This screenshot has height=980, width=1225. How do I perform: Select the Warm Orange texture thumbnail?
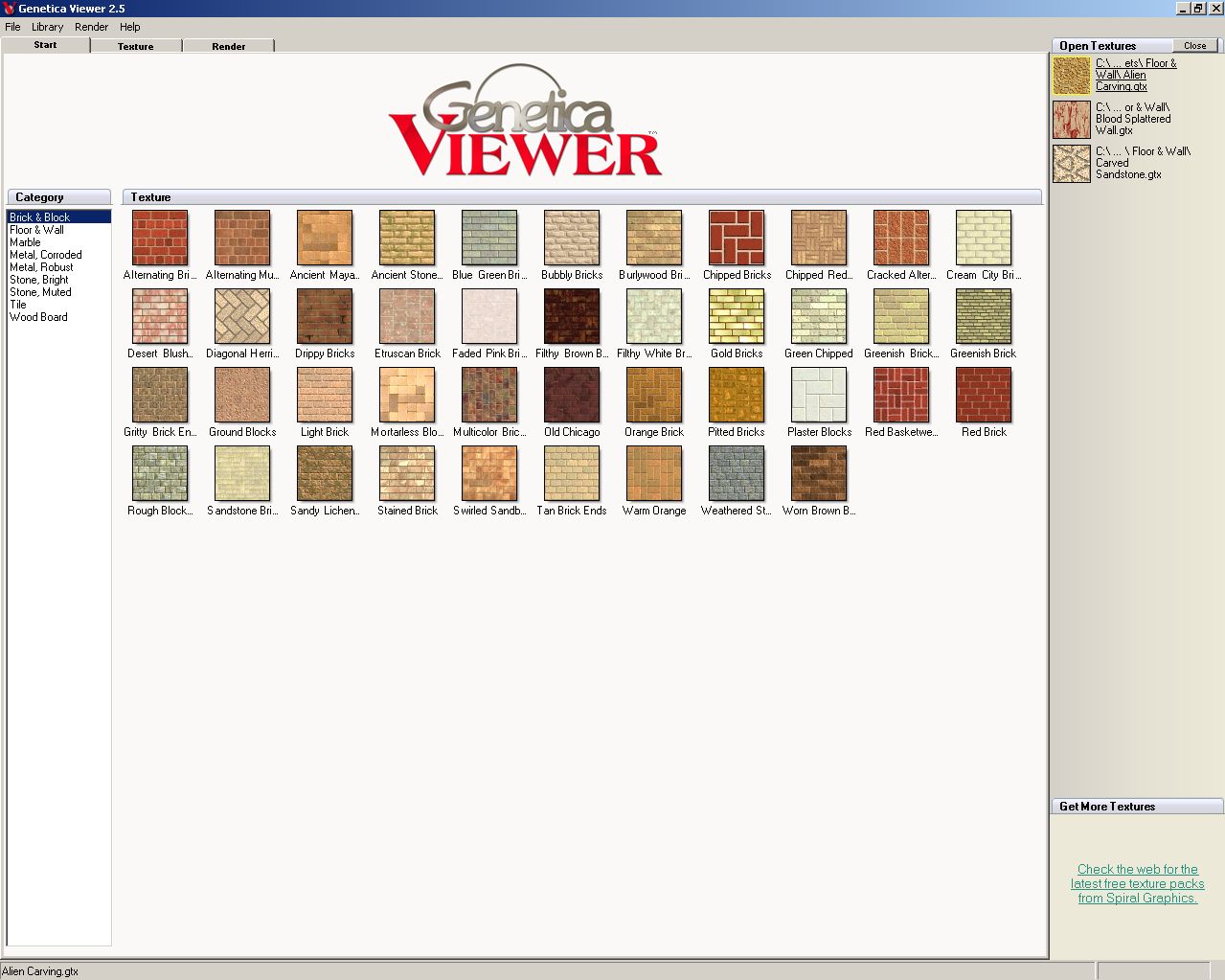[x=654, y=473]
